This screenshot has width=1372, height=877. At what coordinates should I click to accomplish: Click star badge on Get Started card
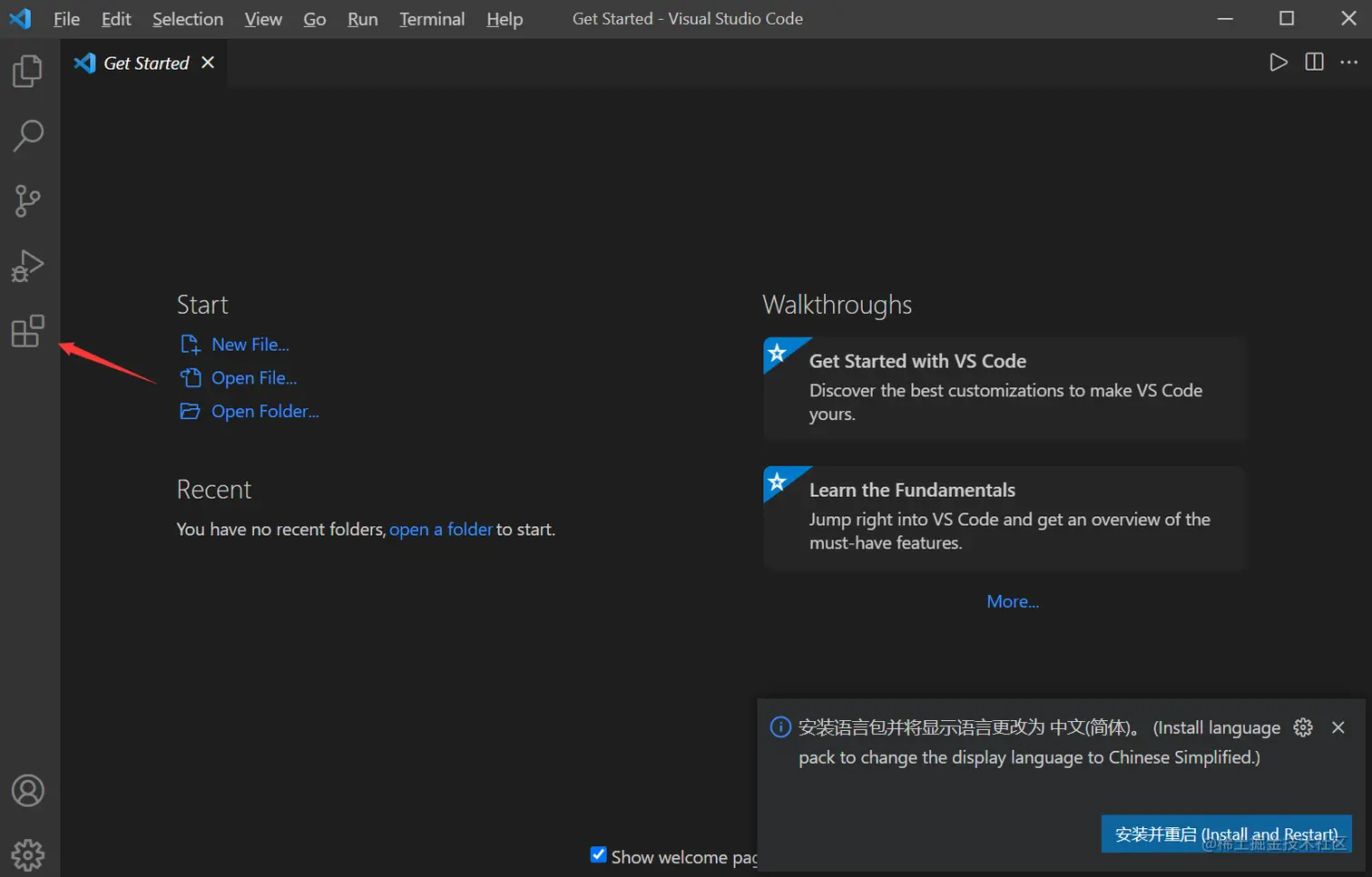(778, 352)
